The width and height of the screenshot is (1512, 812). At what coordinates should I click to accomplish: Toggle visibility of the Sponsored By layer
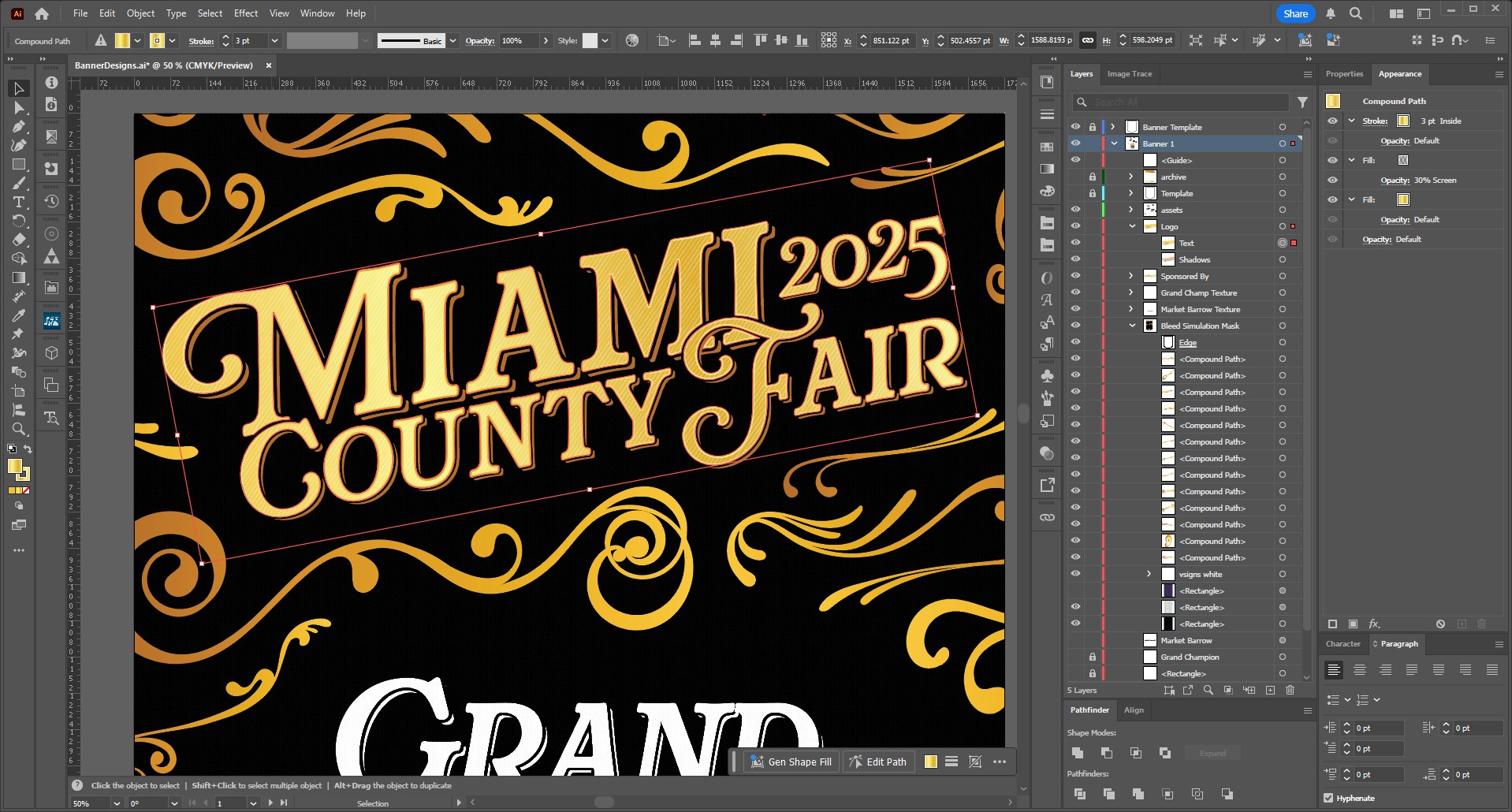pos(1075,276)
